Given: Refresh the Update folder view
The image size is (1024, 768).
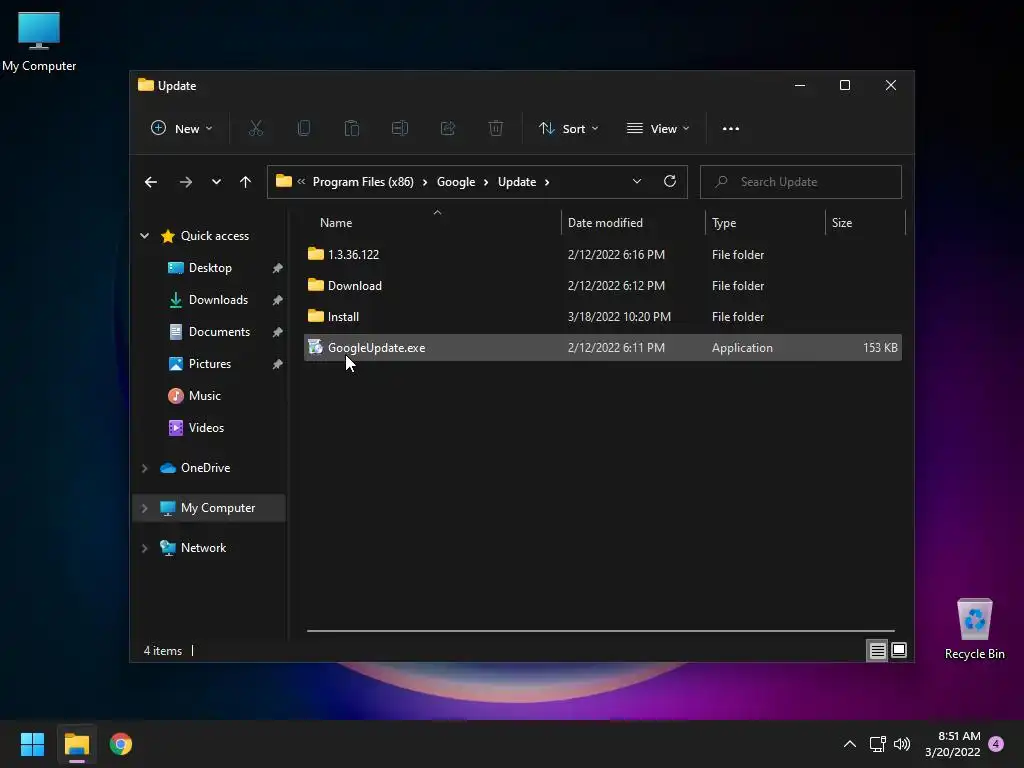Looking at the screenshot, I should tap(669, 182).
